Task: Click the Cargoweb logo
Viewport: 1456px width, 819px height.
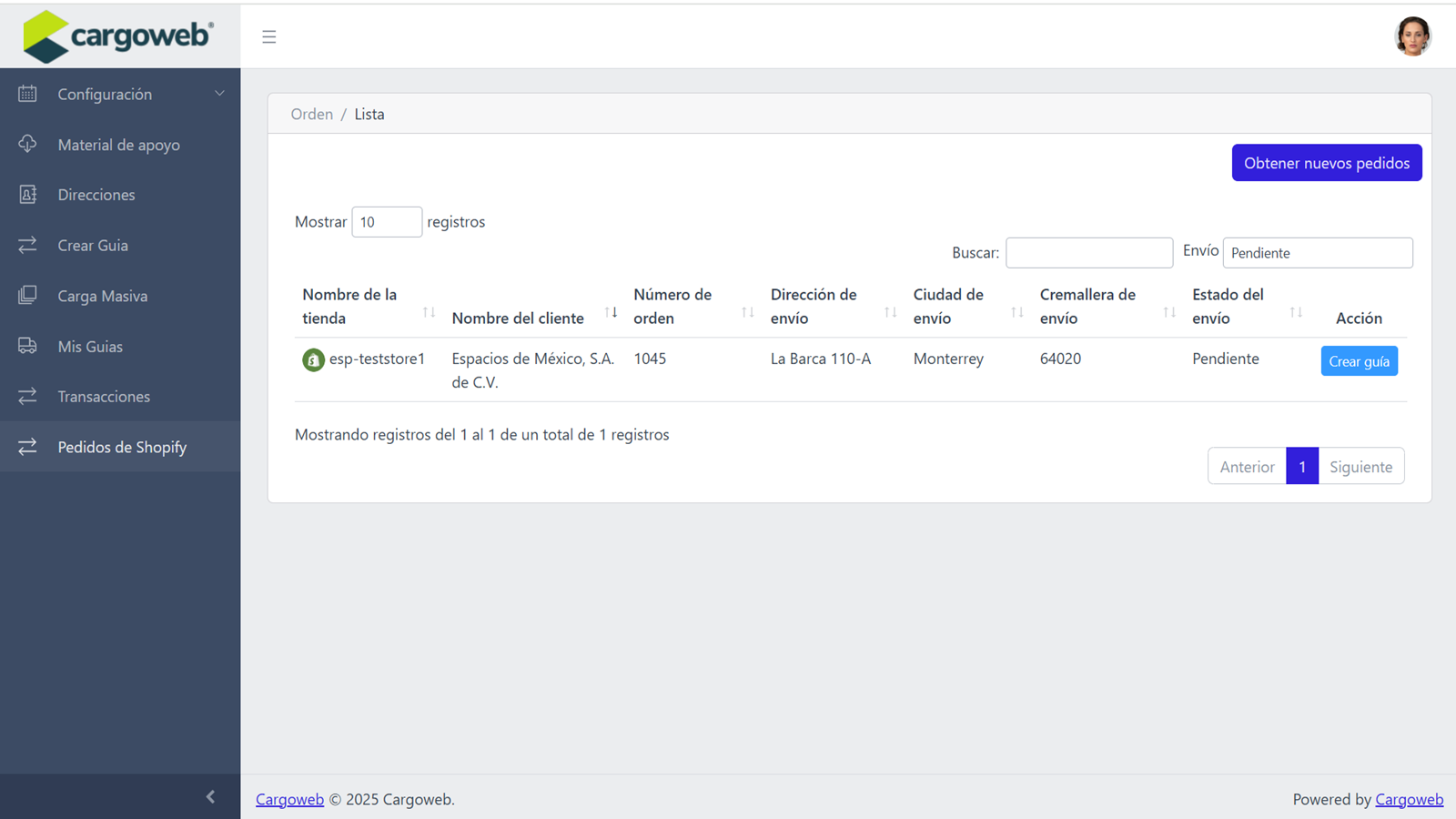Action: [118, 36]
